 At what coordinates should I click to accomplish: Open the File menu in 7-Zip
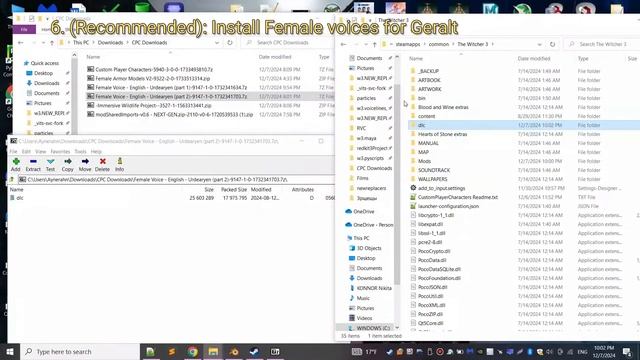pos(13,151)
